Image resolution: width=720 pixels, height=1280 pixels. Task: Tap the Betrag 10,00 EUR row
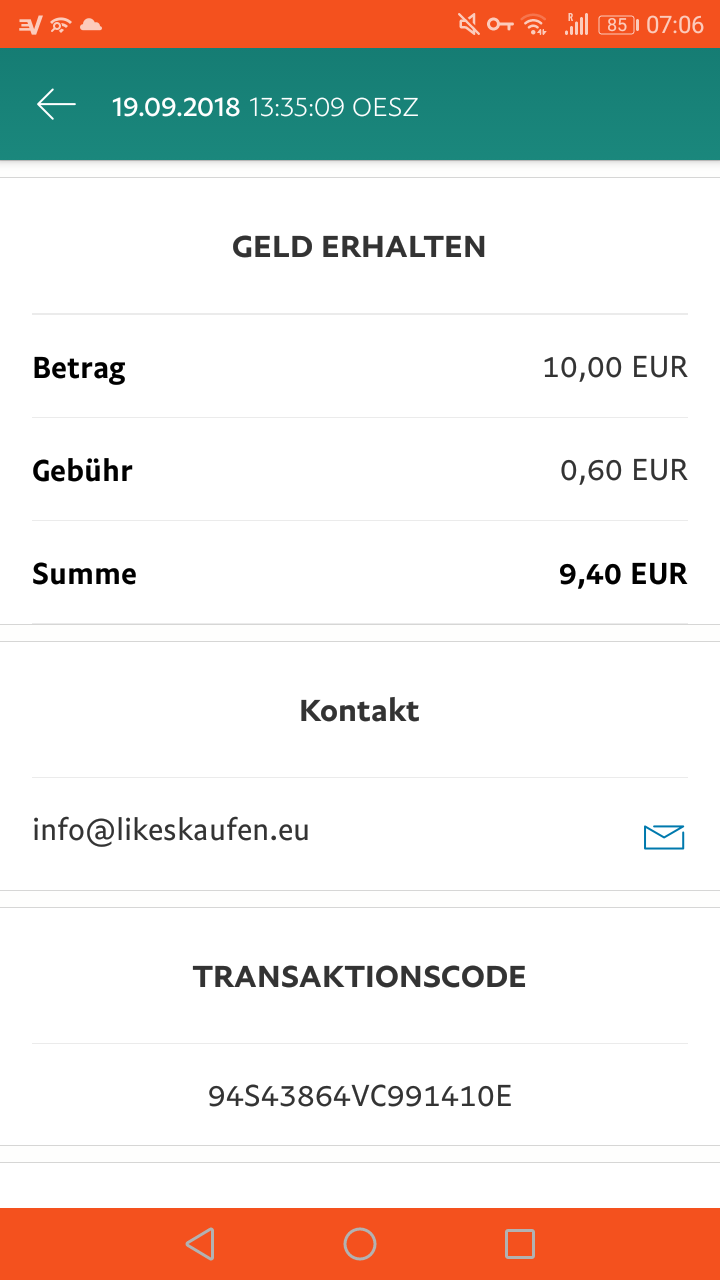(360, 367)
